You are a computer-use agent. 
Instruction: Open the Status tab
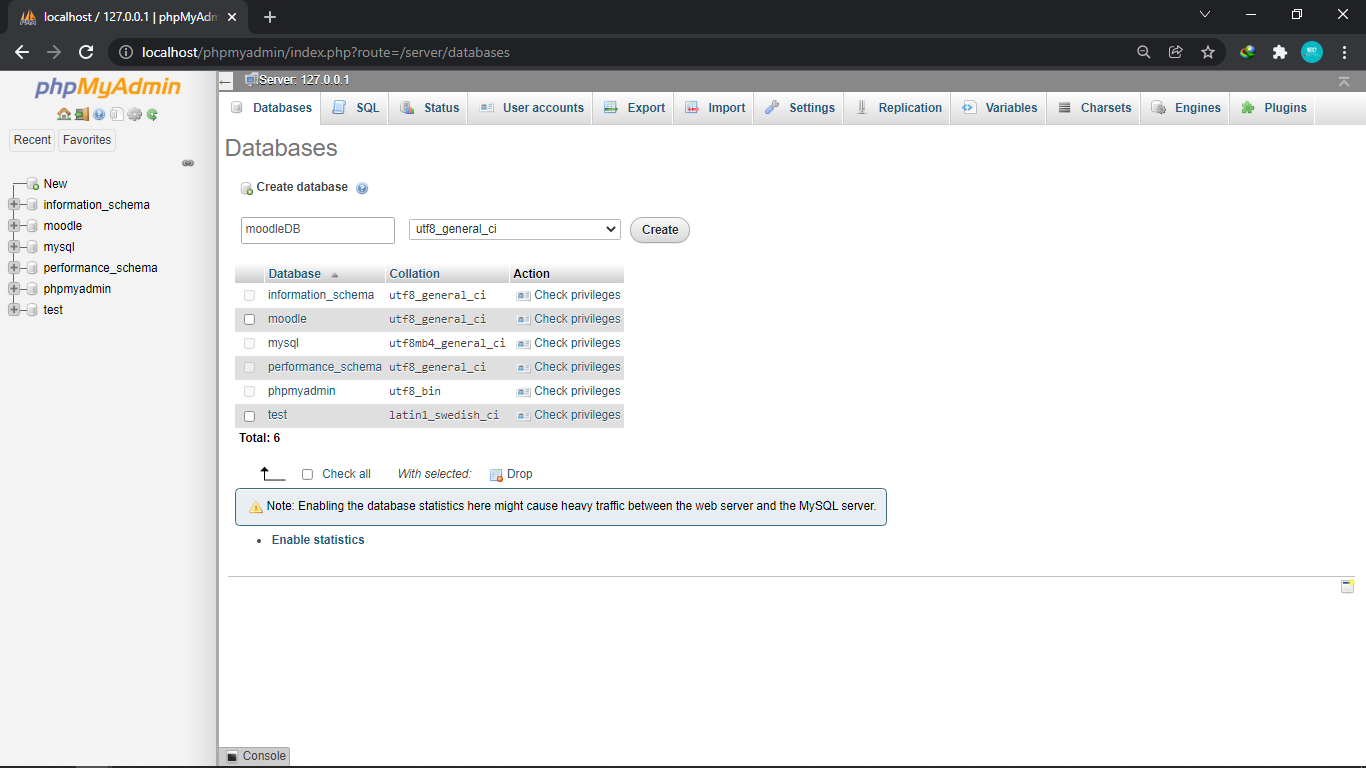click(x=429, y=108)
